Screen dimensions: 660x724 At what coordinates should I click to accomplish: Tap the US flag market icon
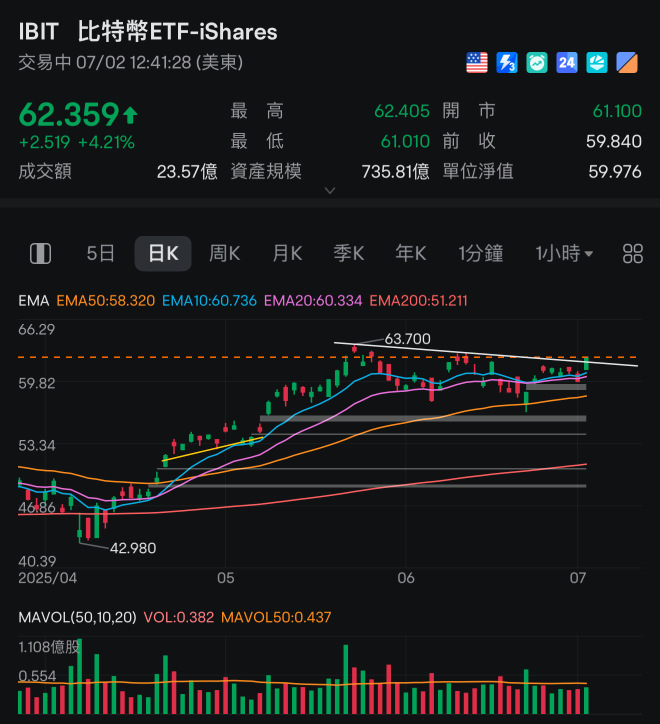(477, 62)
